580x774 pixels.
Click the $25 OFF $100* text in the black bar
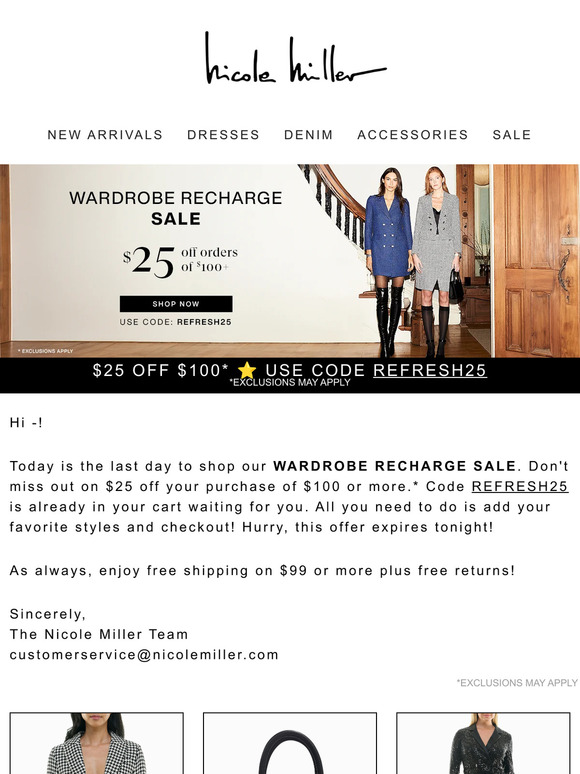[161, 370]
